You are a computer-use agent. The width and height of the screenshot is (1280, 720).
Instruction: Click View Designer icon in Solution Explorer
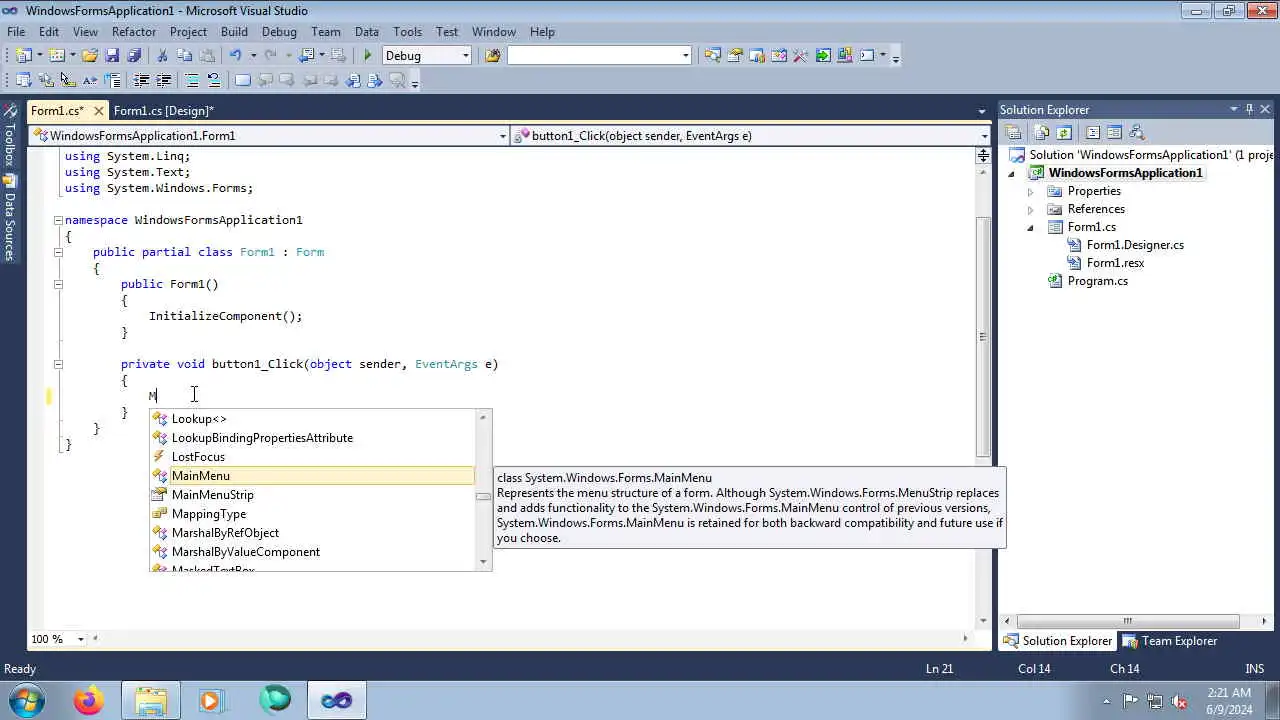[x=1114, y=133]
